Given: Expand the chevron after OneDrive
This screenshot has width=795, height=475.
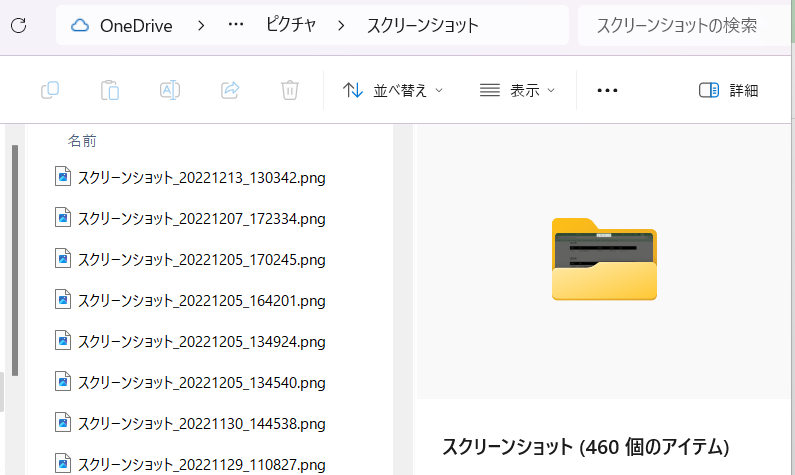Looking at the screenshot, I should (x=201, y=25).
